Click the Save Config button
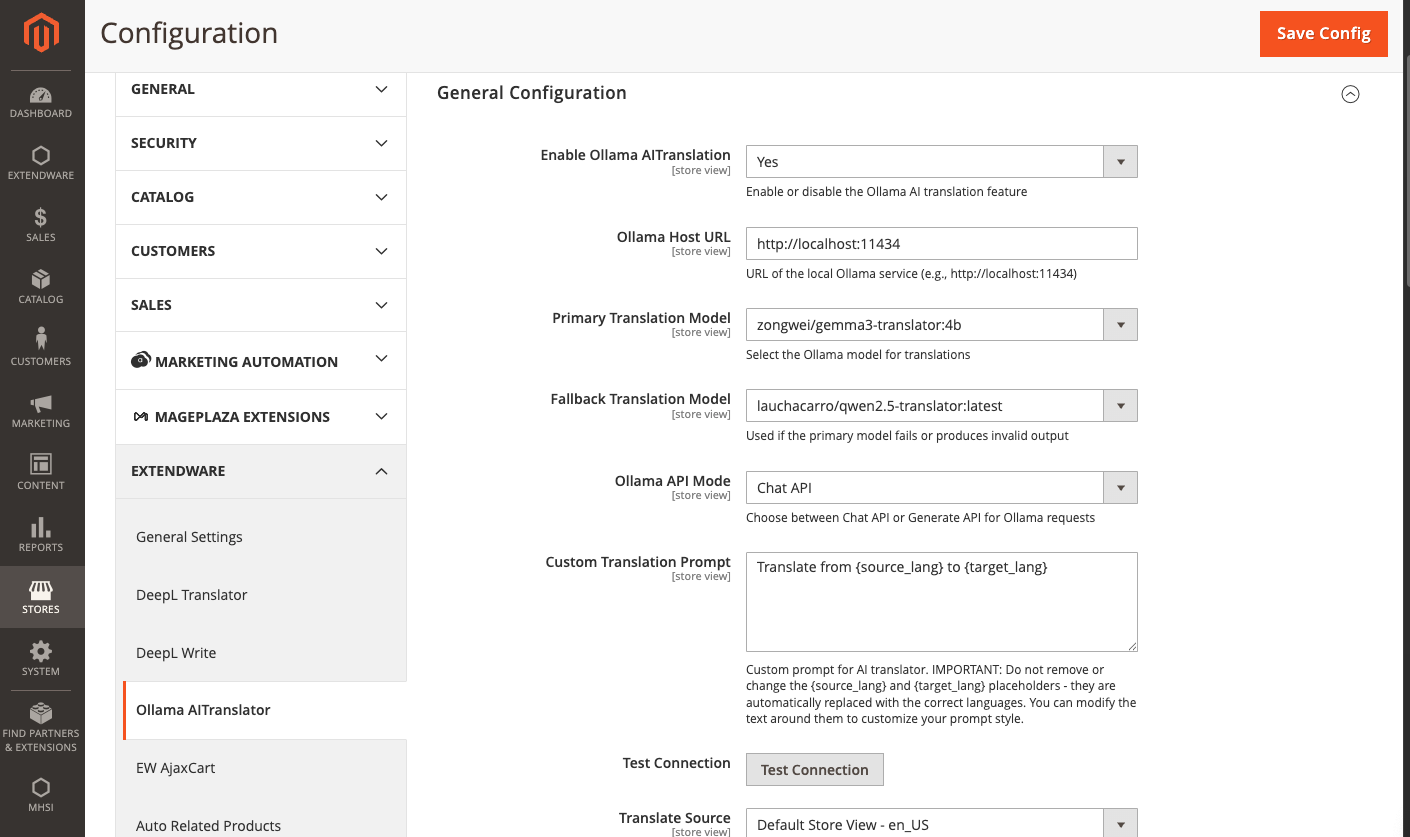The image size is (1410, 837). (1323, 34)
